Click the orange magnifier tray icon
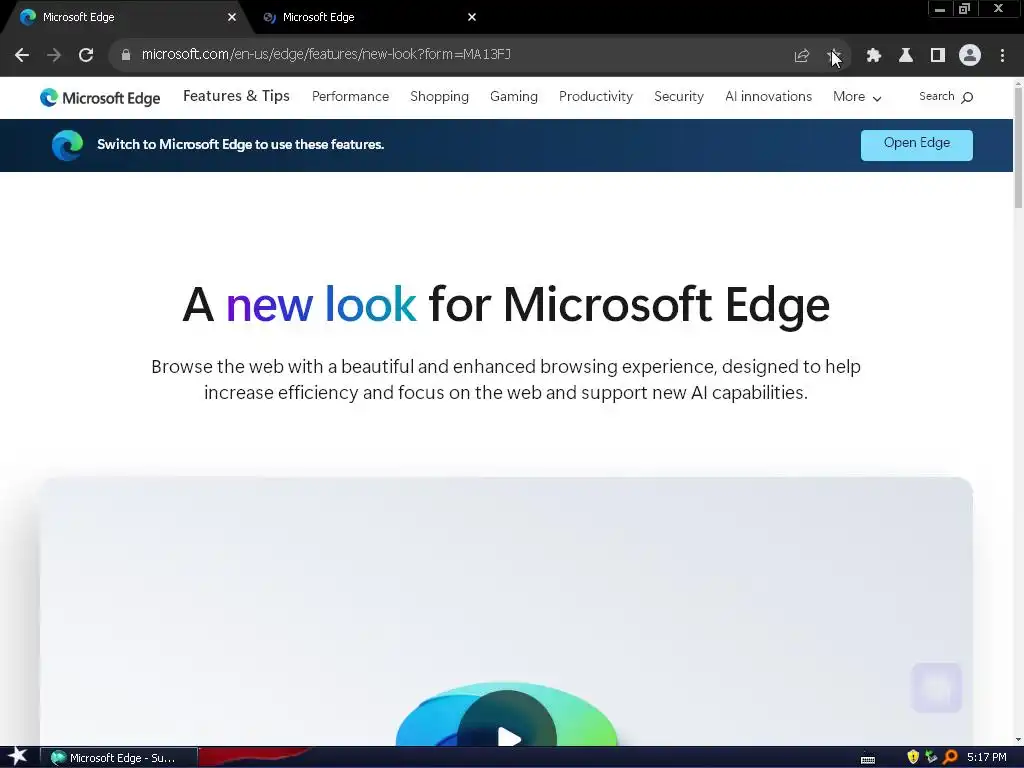This screenshot has width=1024, height=768. [950, 757]
